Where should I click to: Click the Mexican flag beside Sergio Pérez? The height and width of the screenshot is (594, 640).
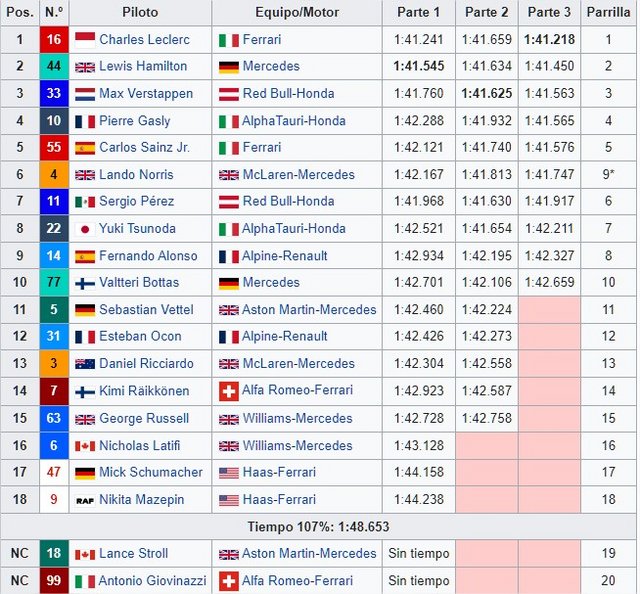tap(85, 202)
